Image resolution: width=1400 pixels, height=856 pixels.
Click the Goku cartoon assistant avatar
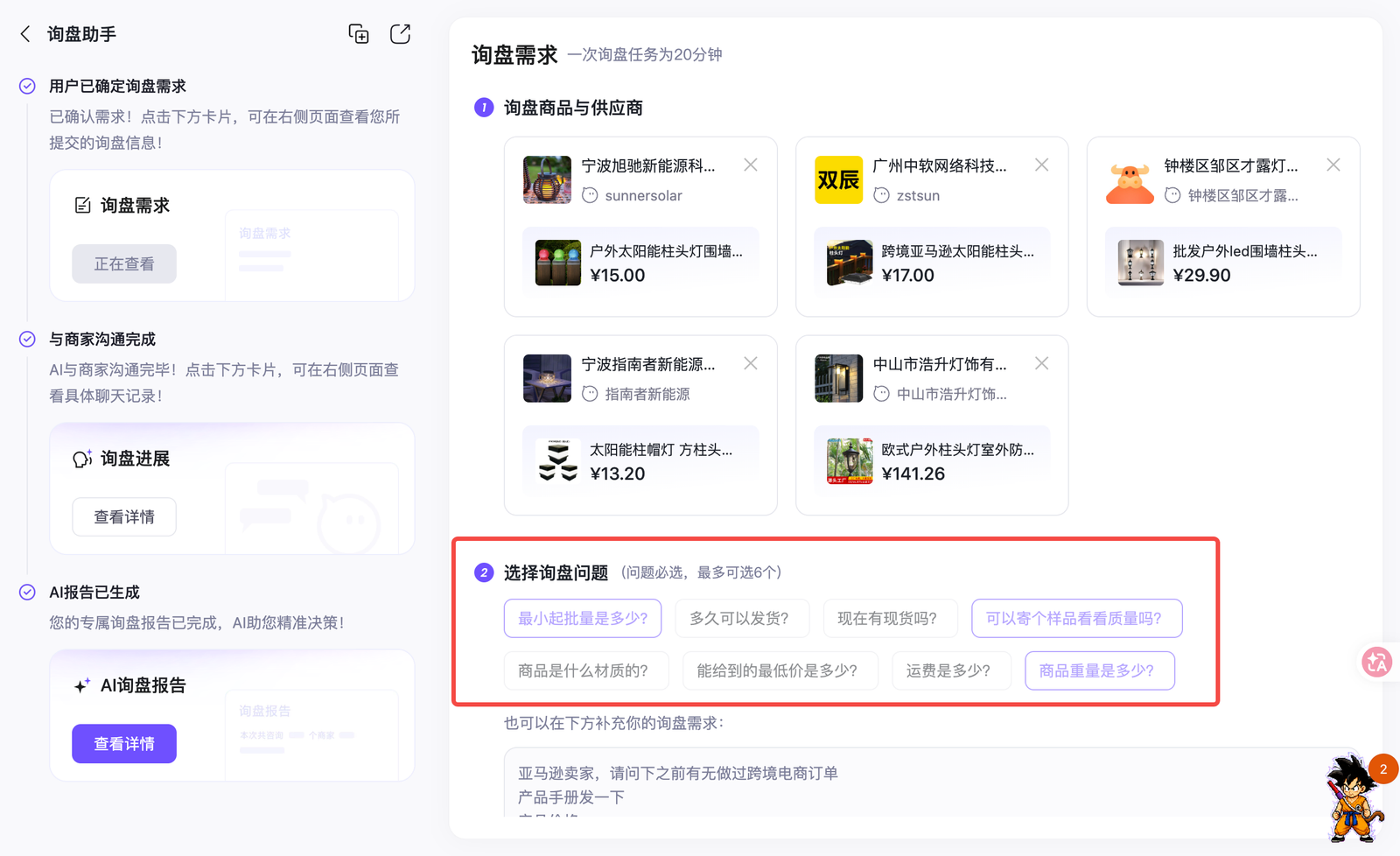point(1352,798)
